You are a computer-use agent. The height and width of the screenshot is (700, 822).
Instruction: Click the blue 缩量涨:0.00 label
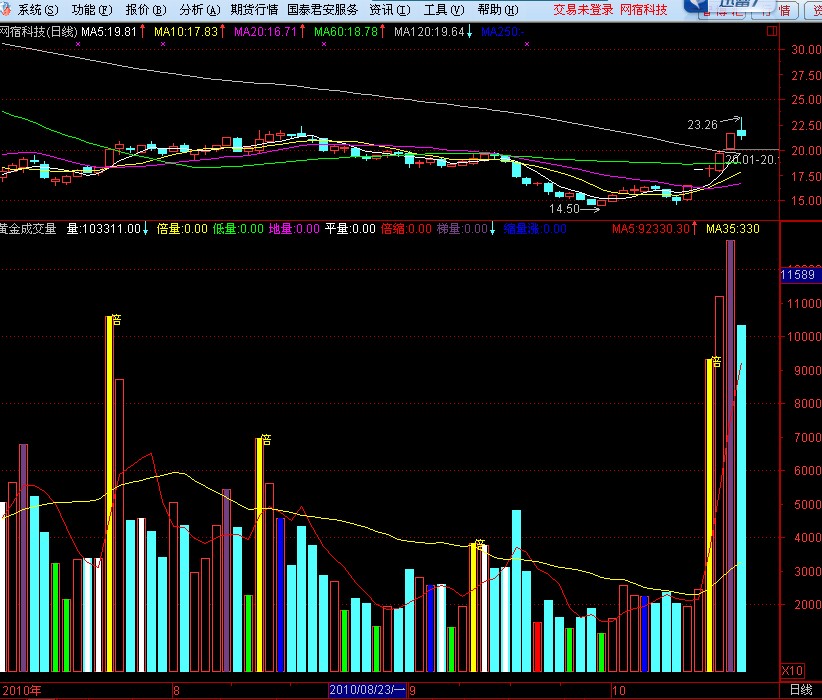(x=535, y=229)
